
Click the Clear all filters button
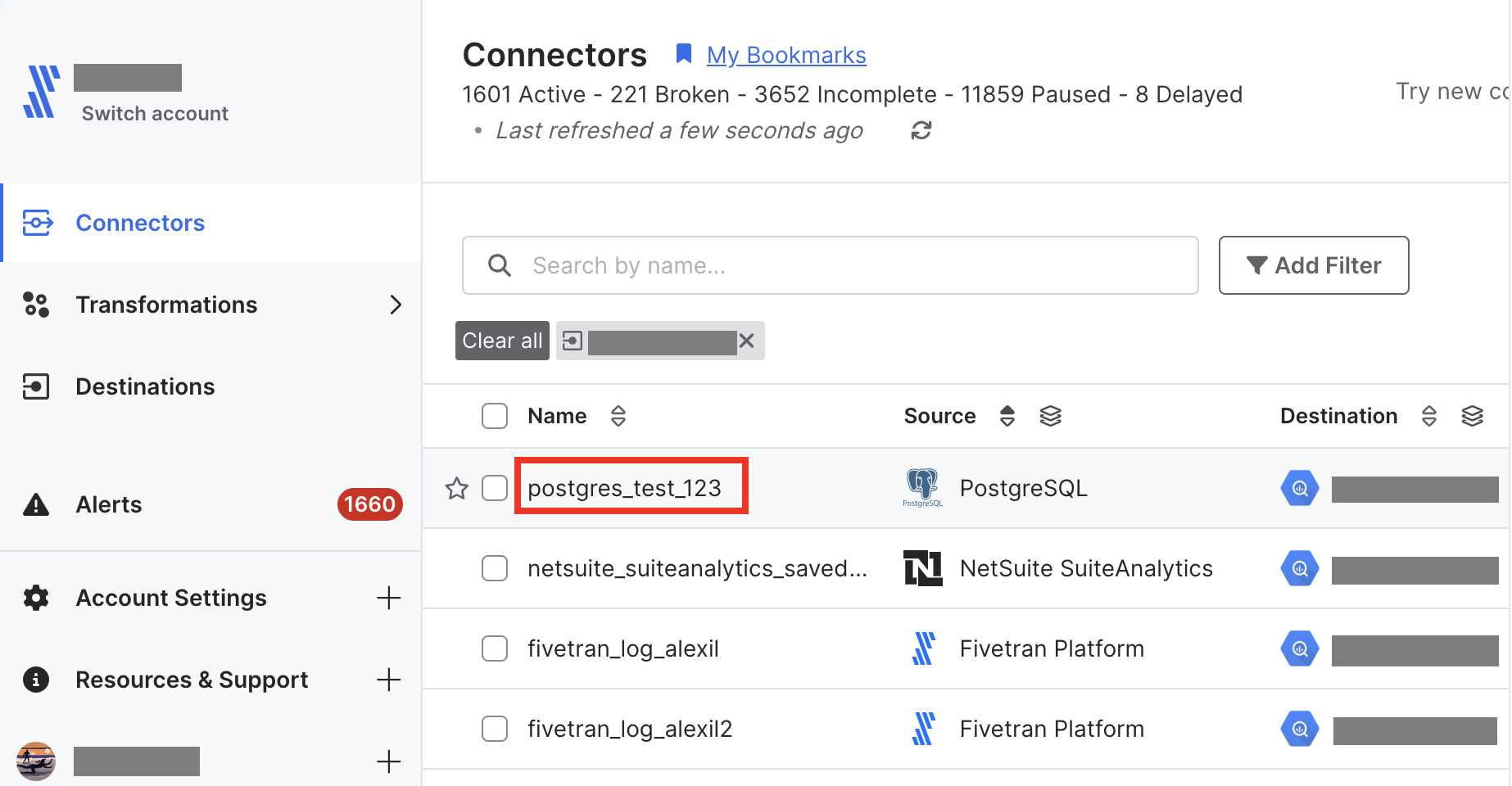(502, 341)
